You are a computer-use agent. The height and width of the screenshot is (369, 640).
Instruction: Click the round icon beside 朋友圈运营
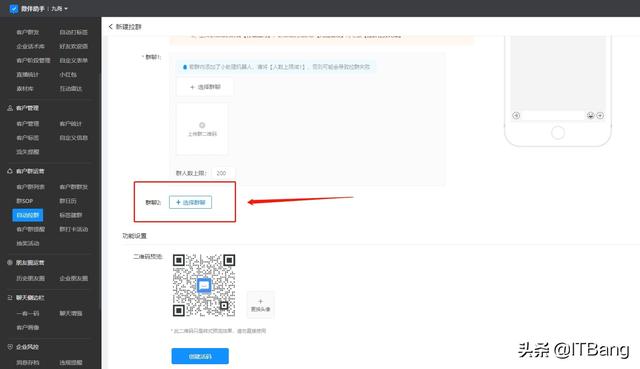[10, 263]
